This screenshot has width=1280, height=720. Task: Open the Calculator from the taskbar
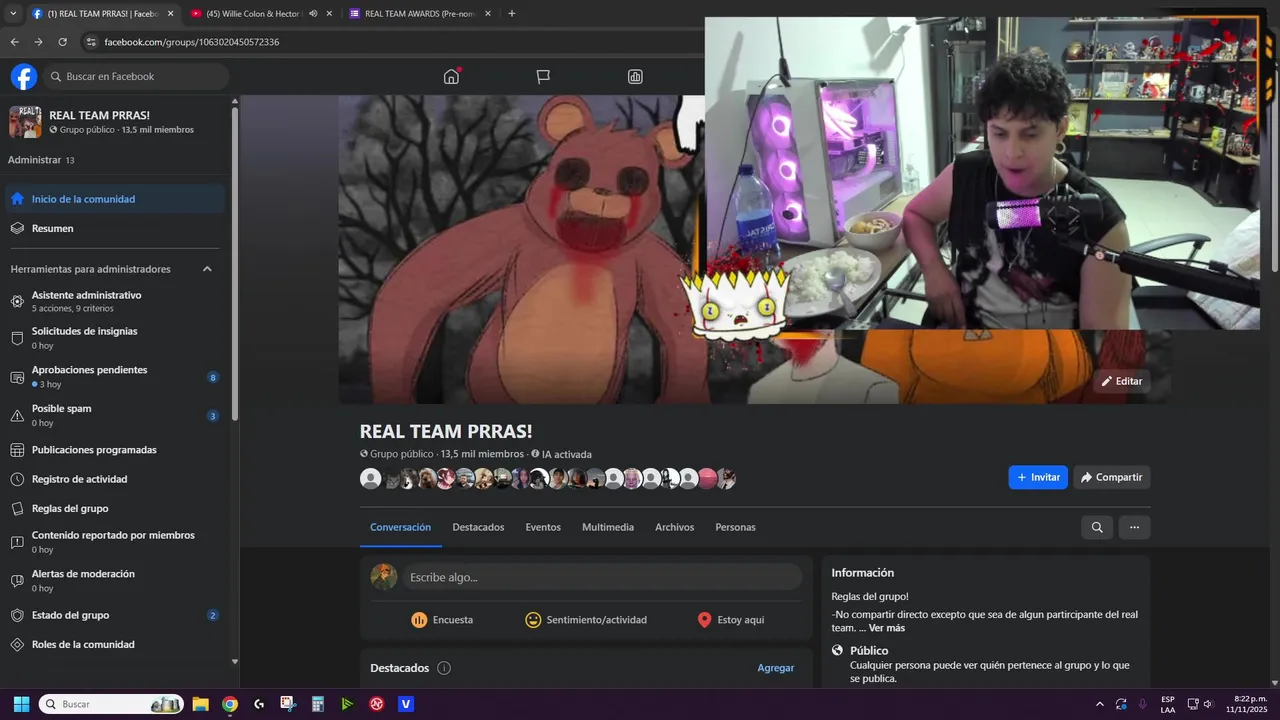point(318,704)
